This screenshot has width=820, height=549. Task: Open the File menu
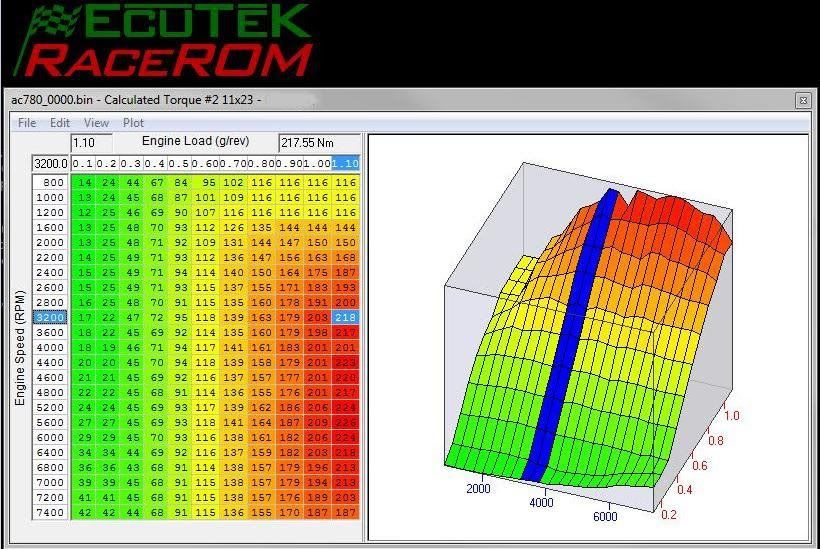pyautogui.click(x=27, y=123)
